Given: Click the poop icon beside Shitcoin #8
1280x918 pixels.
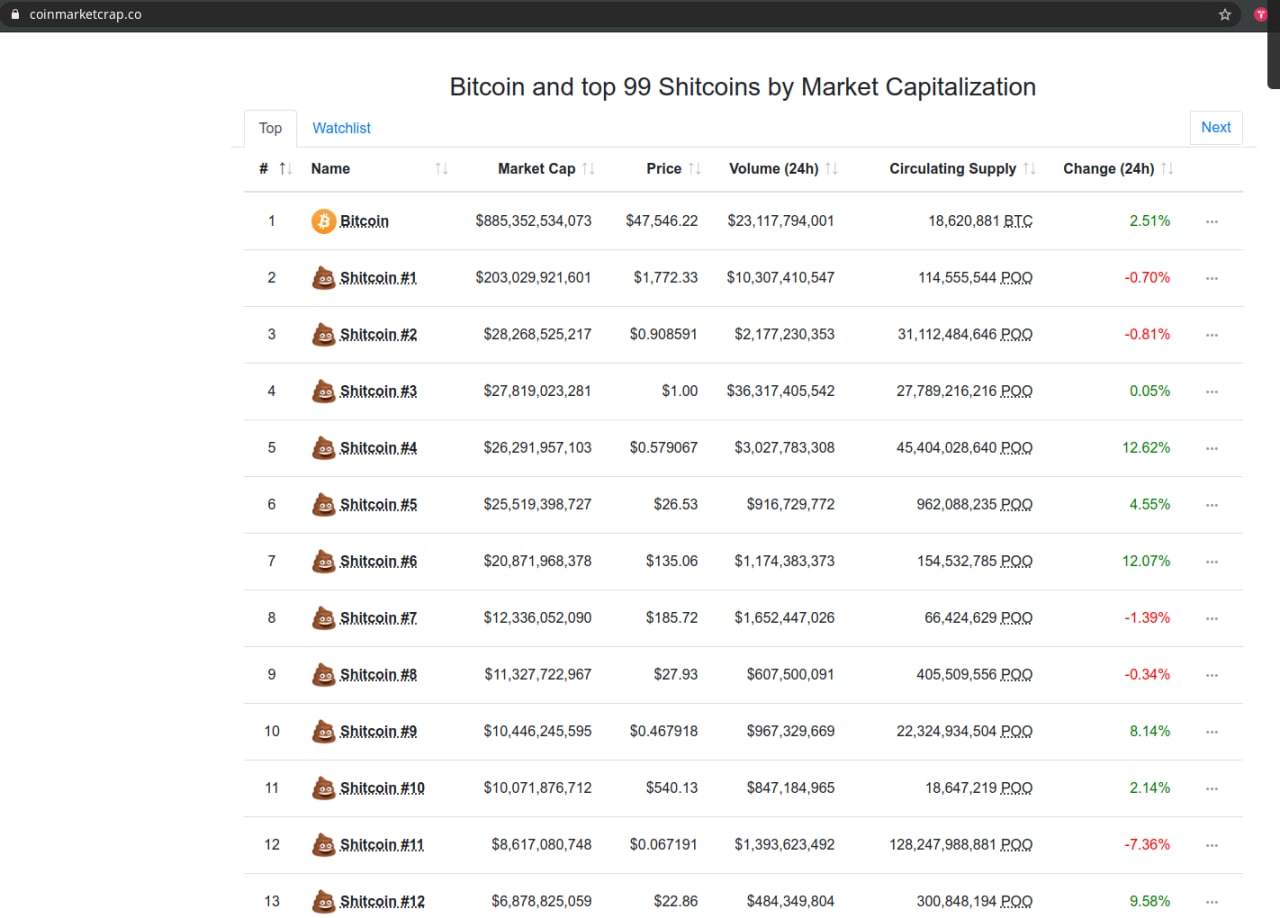Looking at the screenshot, I should [x=323, y=675].
